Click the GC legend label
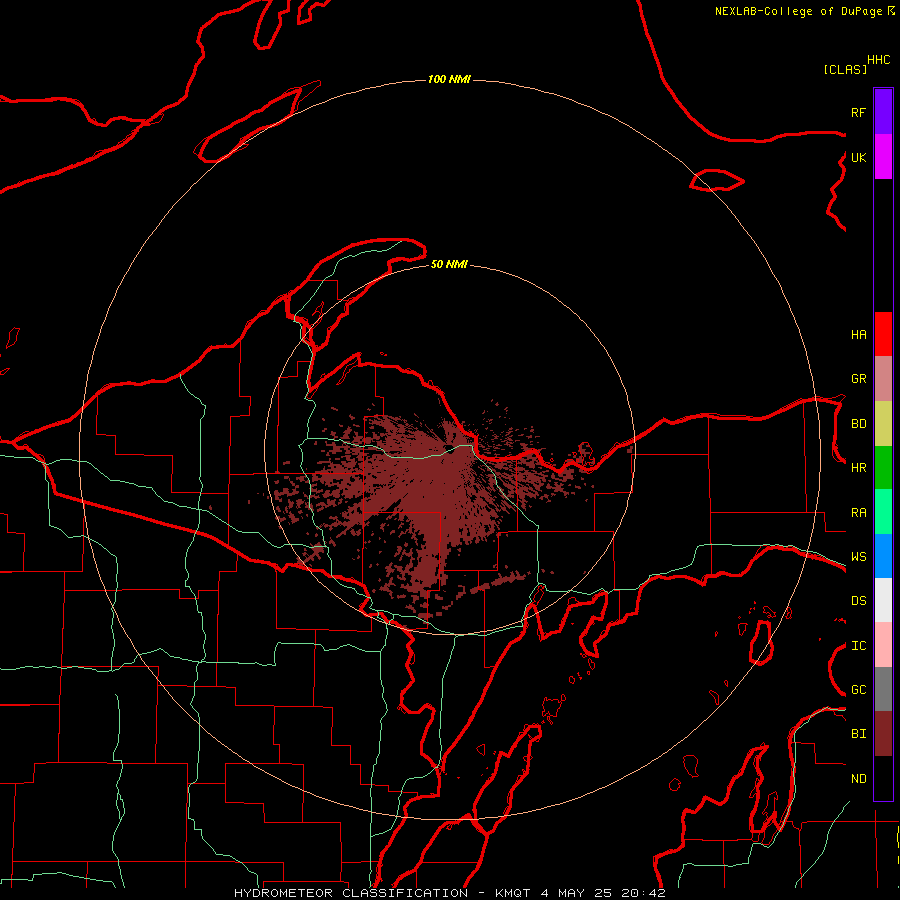 click(858, 690)
